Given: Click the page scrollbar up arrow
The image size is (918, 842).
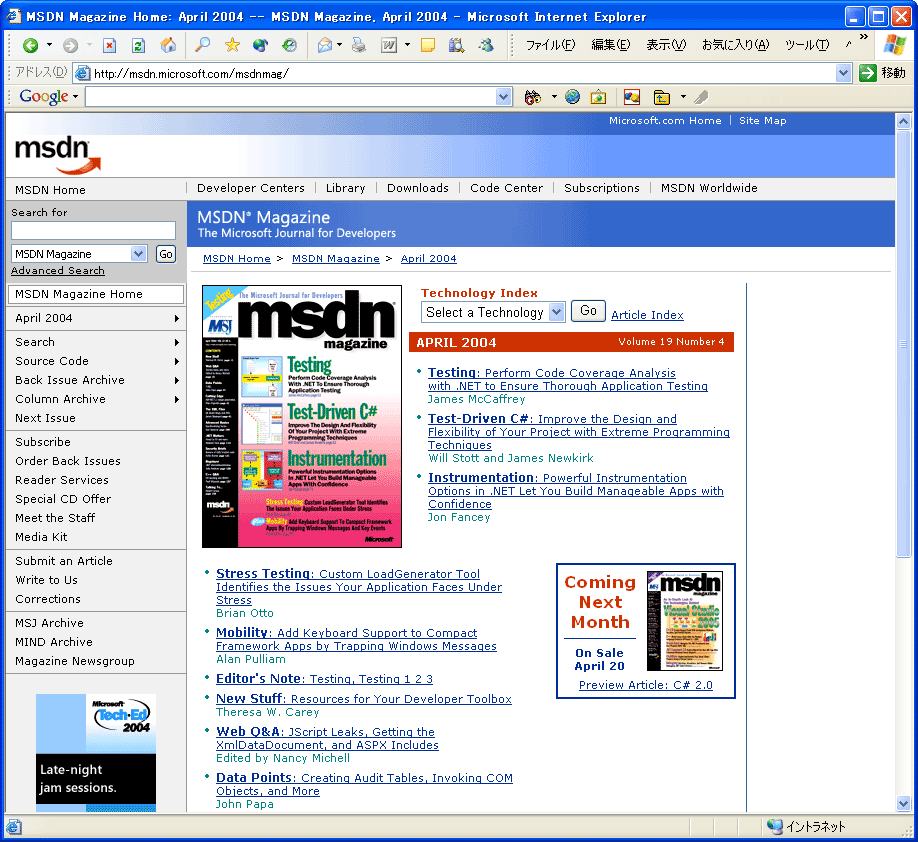Looking at the screenshot, I should tap(903, 122).
